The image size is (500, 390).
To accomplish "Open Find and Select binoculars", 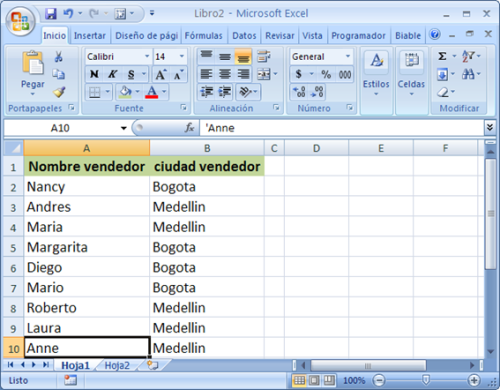I will (468, 74).
